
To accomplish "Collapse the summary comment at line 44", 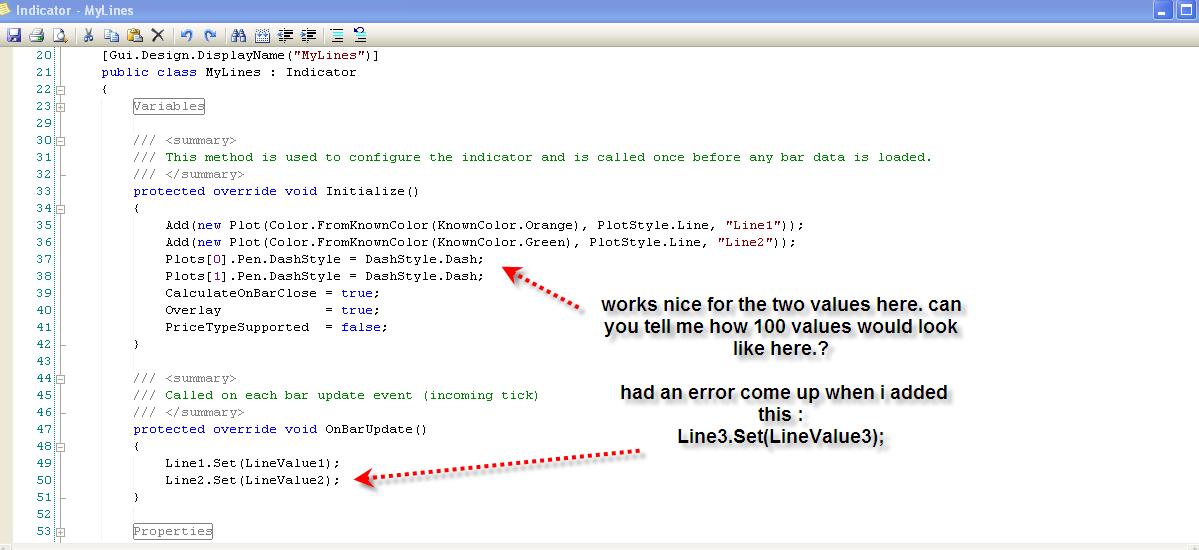I will click(x=60, y=379).
